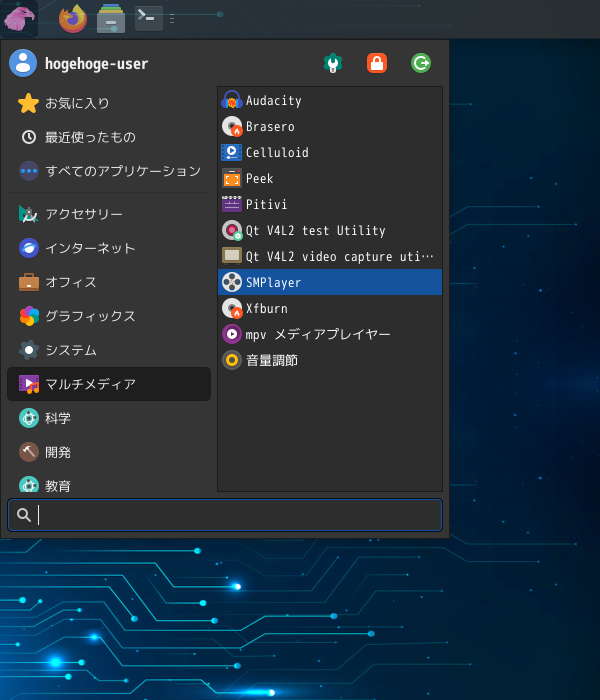Open Peek screen recorder

[330, 178]
